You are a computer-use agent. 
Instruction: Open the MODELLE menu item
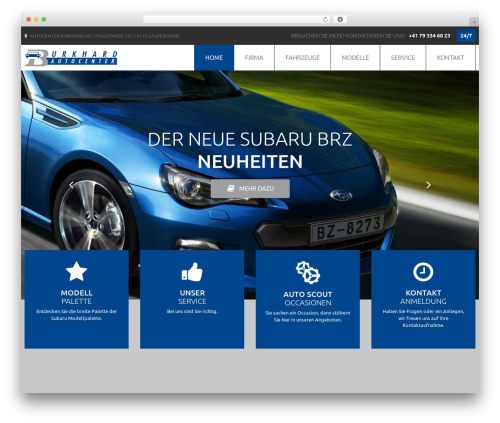click(x=355, y=58)
